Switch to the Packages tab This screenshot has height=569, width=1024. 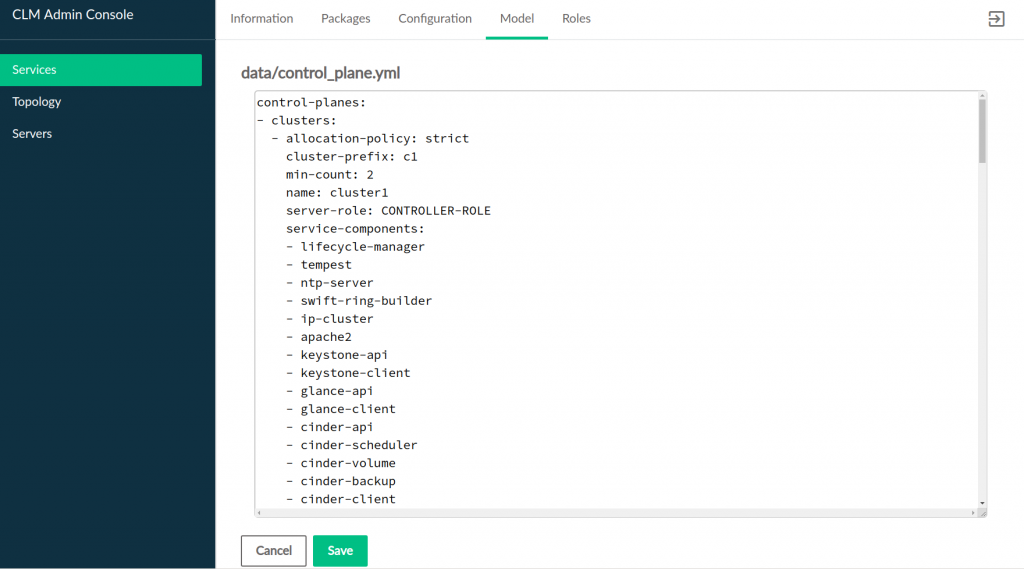coord(346,19)
